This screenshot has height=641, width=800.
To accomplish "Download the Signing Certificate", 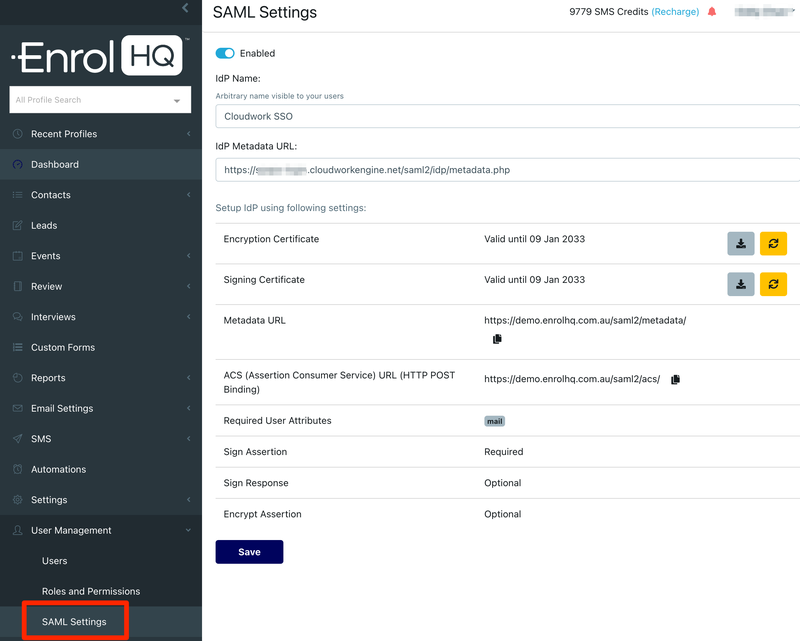I will [x=741, y=284].
